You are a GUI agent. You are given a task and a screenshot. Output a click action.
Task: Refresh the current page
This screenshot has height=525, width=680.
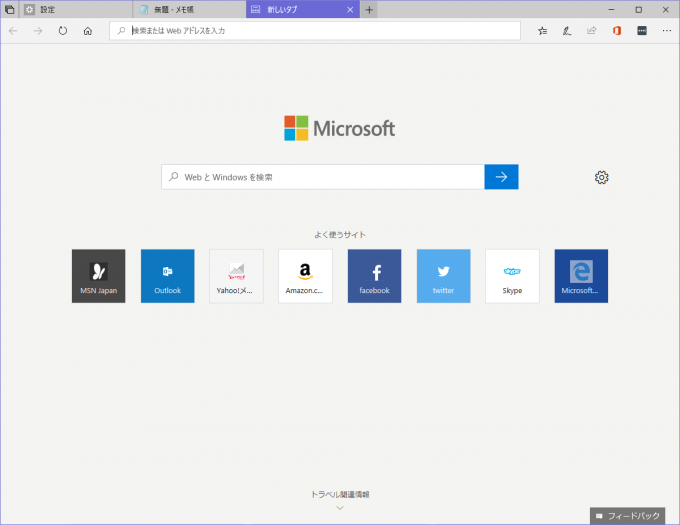[x=63, y=31]
